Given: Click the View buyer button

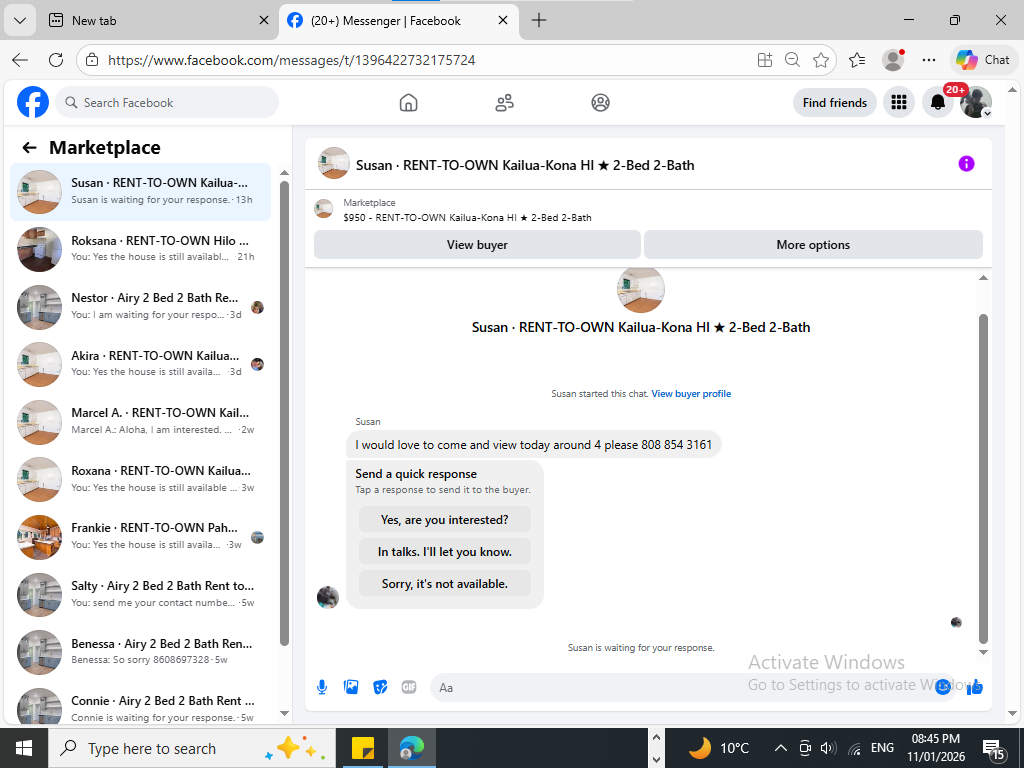Looking at the screenshot, I should [477, 244].
